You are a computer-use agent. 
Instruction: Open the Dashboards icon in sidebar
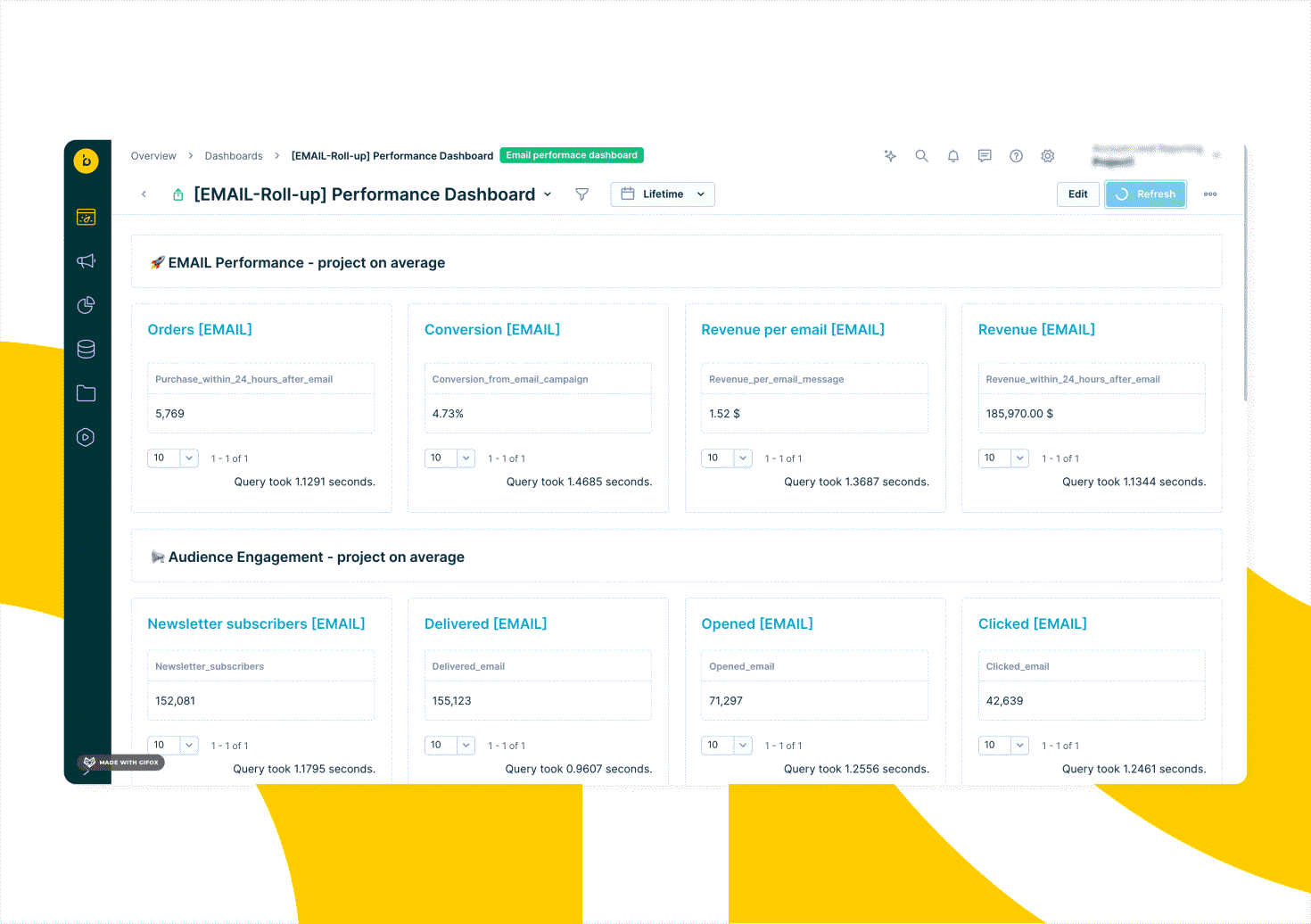pyautogui.click(x=86, y=217)
